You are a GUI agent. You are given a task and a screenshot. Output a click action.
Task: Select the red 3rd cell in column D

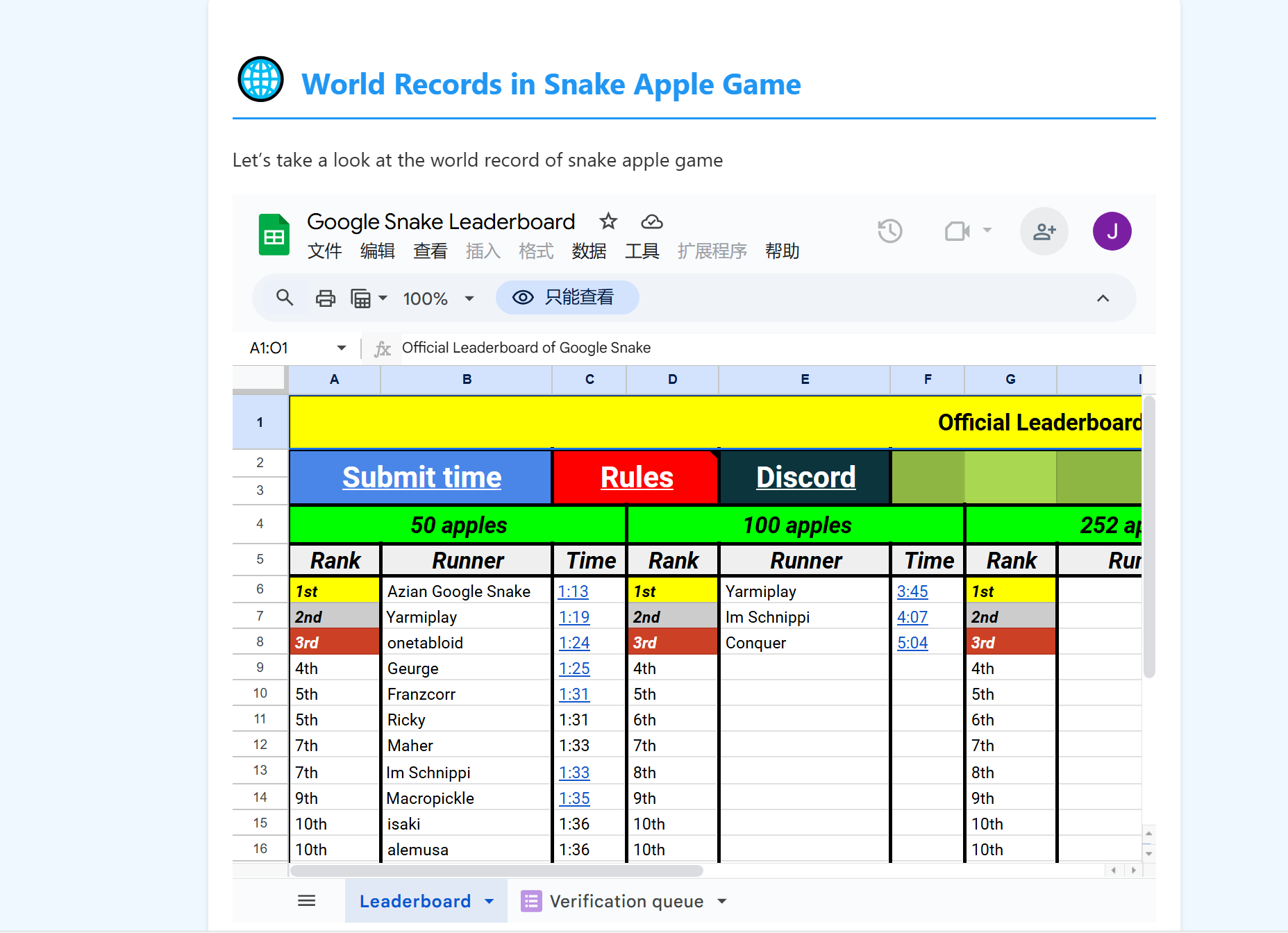[672, 642]
